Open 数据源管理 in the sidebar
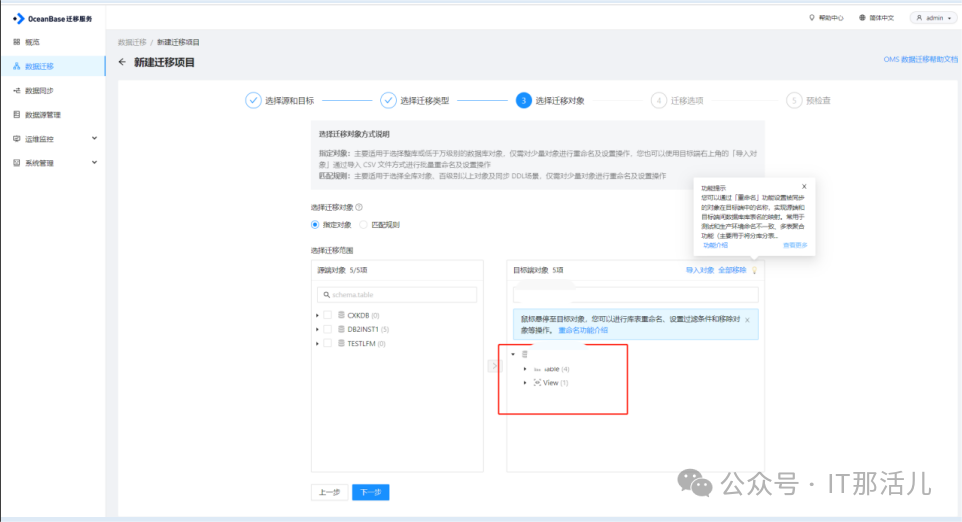This screenshot has height=522, width=962. pyautogui.click(x=42, y=115)
